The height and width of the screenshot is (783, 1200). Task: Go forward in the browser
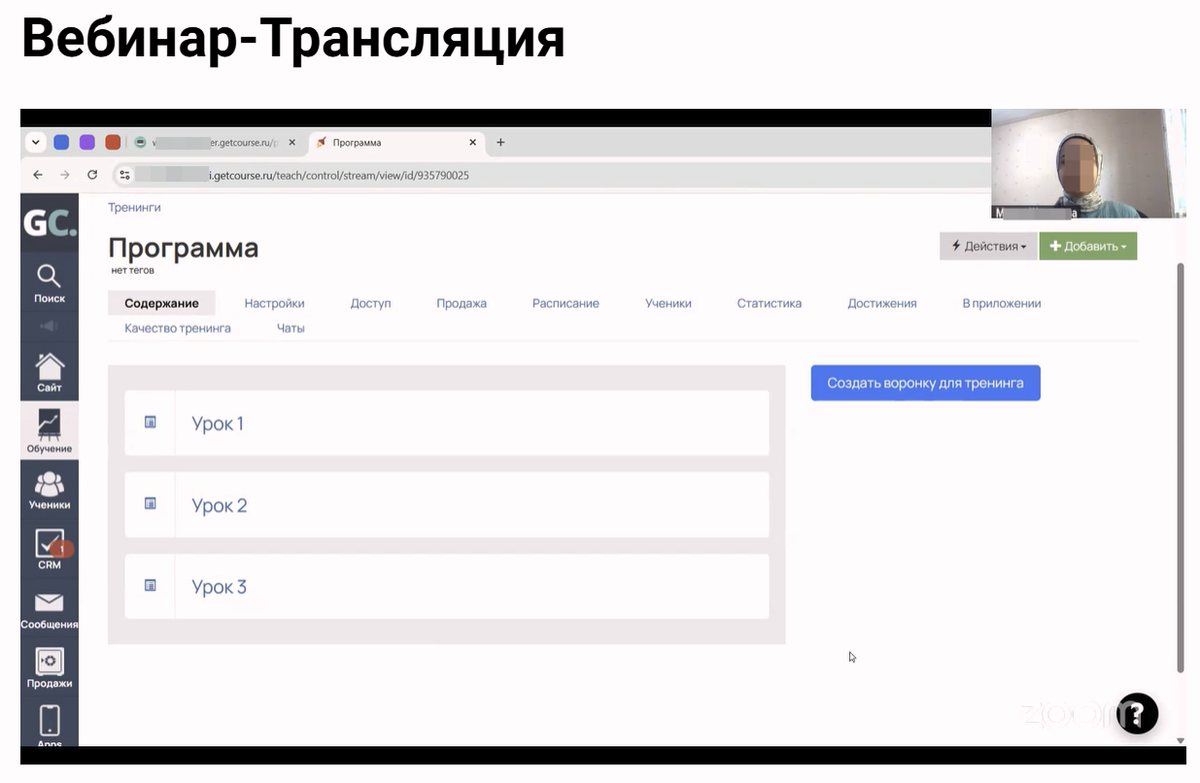click(65, 174)
